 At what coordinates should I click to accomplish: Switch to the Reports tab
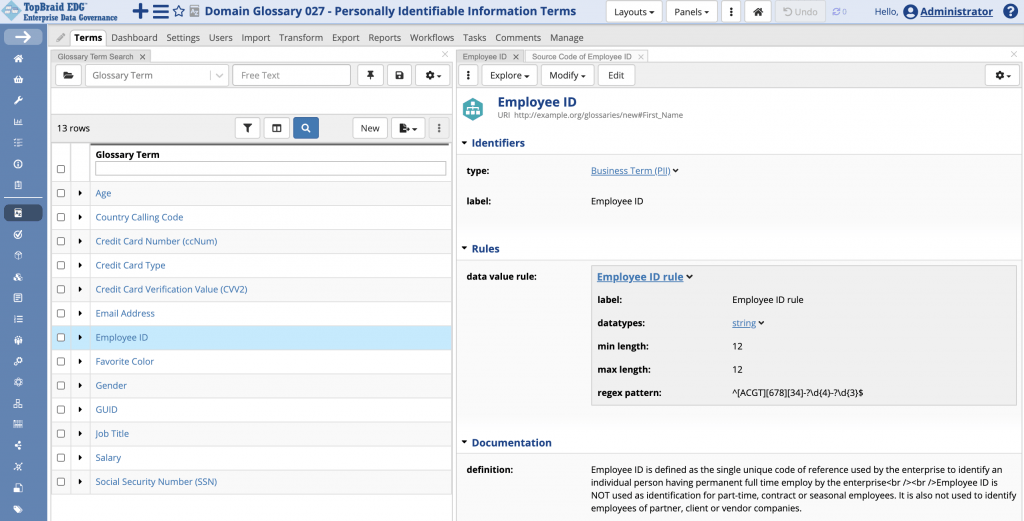point(385,38)
